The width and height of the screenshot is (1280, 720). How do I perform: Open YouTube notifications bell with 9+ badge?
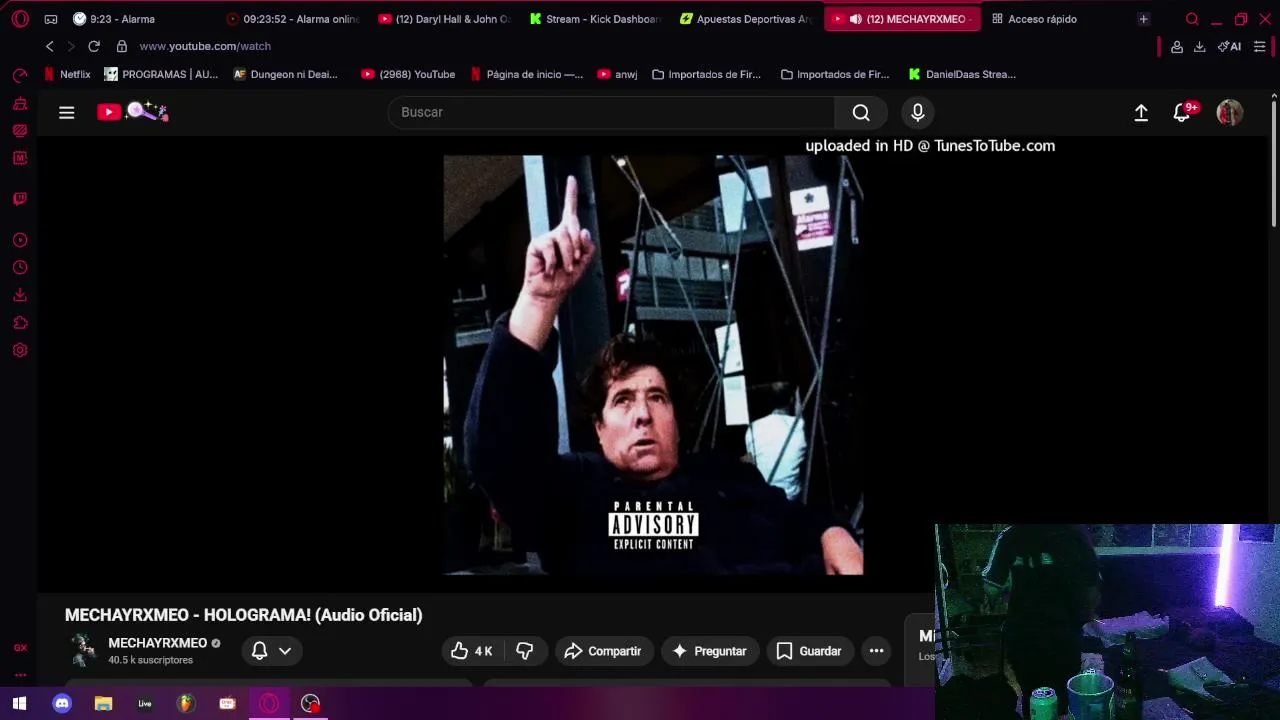tap(1184, 112)
